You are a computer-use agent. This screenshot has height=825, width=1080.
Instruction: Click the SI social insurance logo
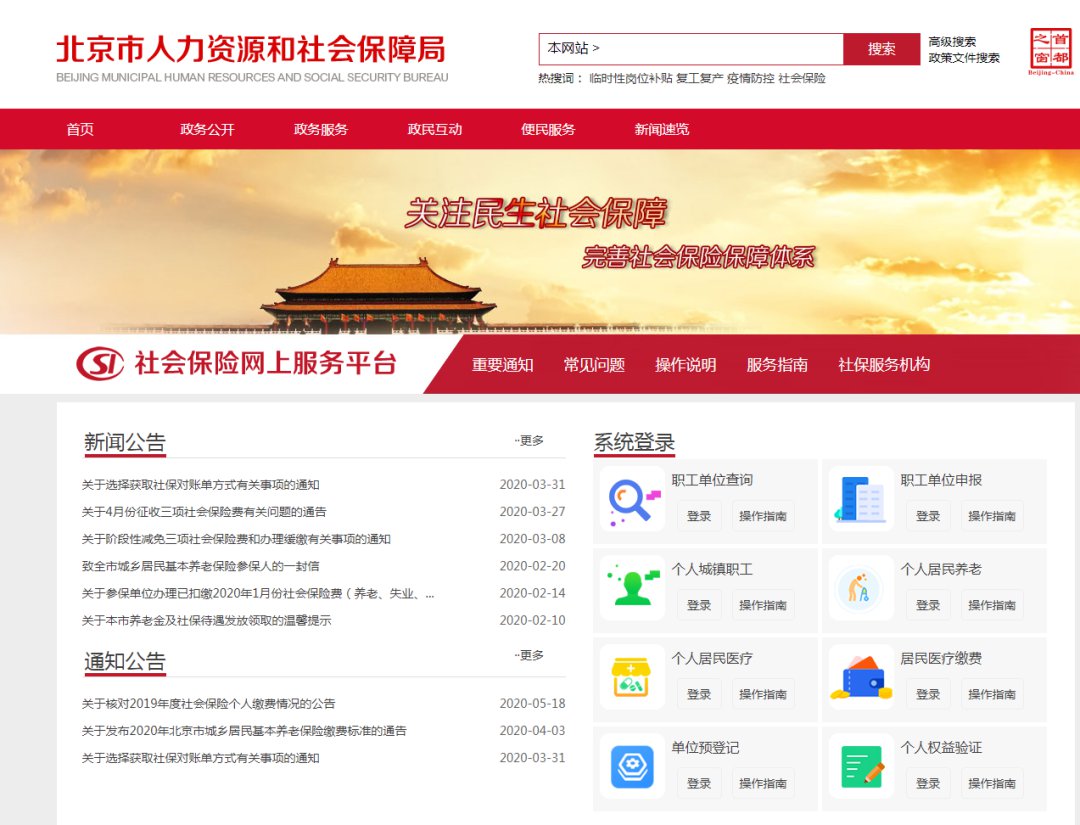pos(100,364)
